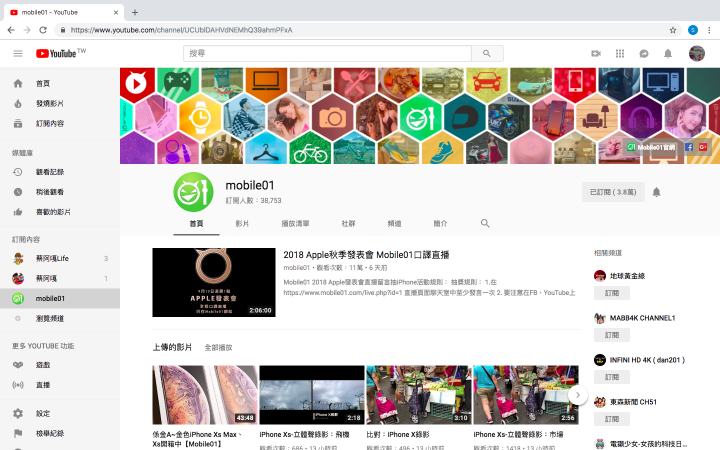Open a new browser tab

135,12
